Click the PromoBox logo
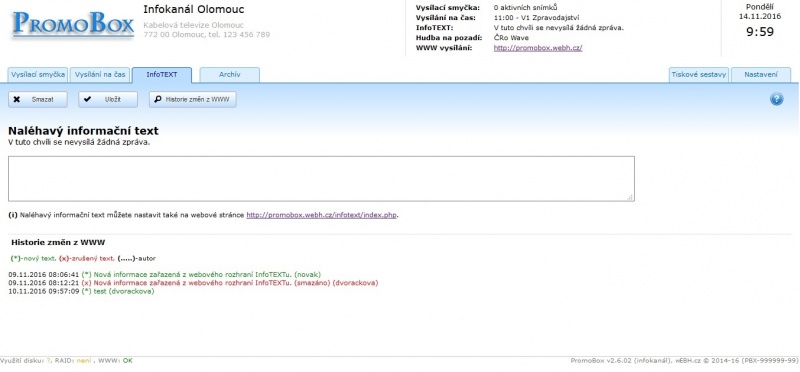This screenshot has height=372, width=800. tap(73, 24)
